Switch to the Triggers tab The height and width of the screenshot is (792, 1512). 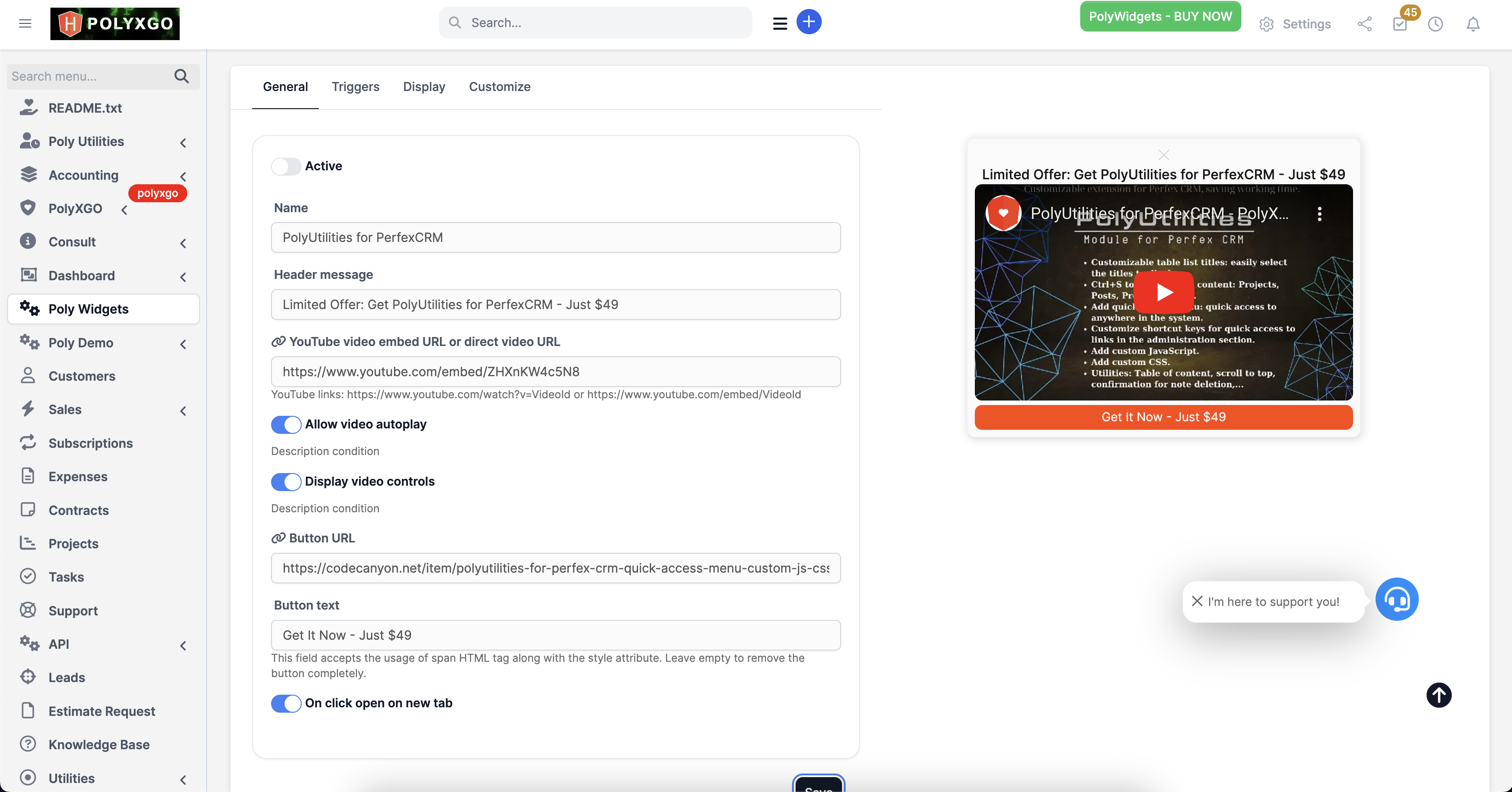click(x=355, y=87)
